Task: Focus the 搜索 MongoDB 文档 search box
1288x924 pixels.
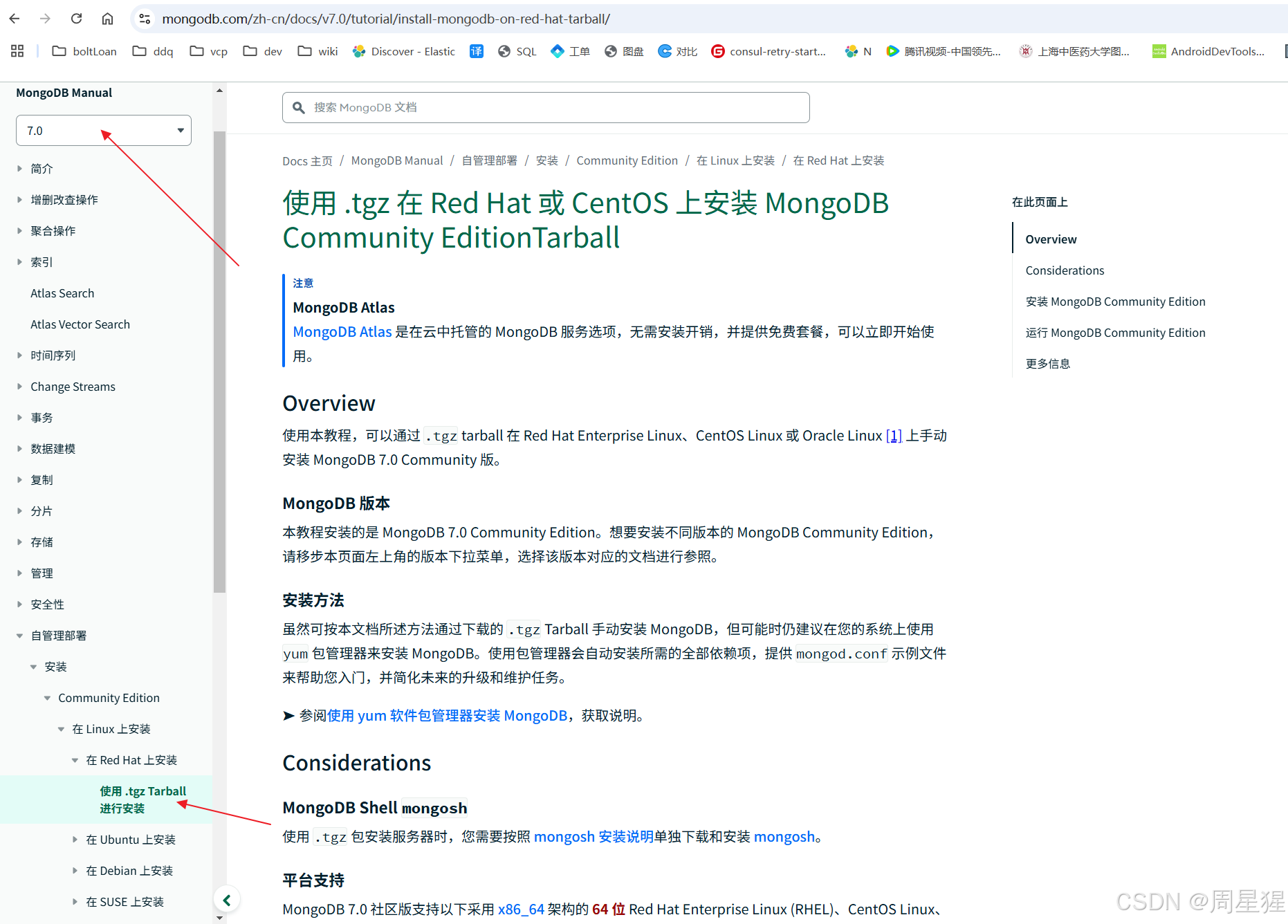Action: point(546,108)
